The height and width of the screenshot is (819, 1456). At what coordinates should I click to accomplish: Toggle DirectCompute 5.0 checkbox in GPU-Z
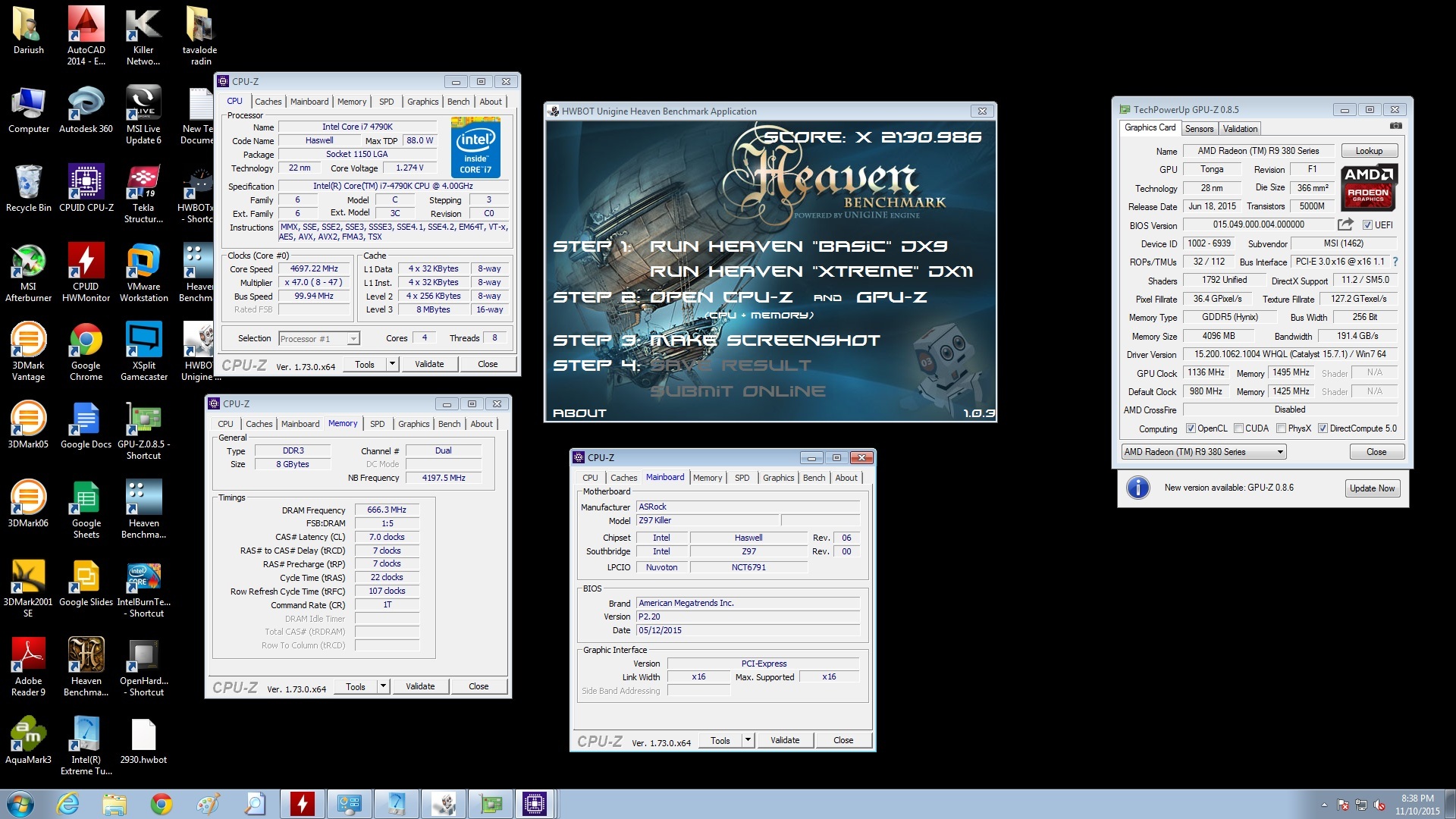[1323, 428]
